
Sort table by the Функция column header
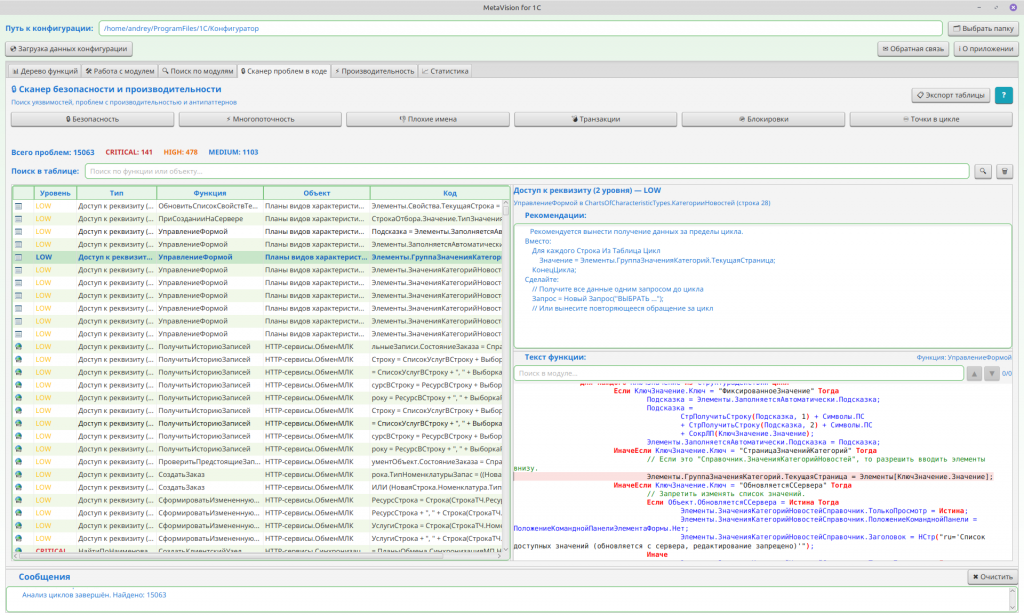click(x=209, y=192)
